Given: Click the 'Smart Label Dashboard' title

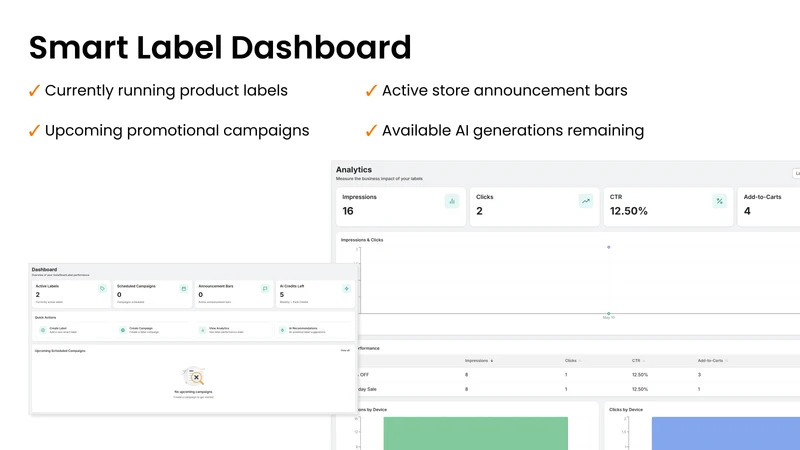Looking at the screenshot, I should pyautogui.click(x=220, y=47).
